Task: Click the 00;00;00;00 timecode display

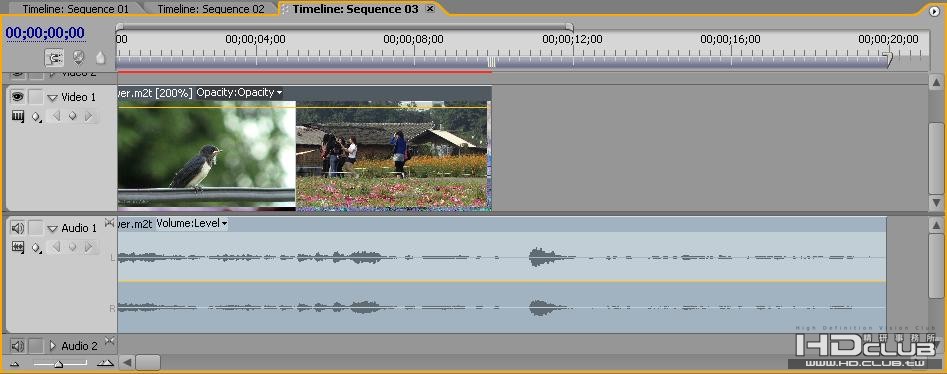Action: pyautogui.click(x=45, y=33)
